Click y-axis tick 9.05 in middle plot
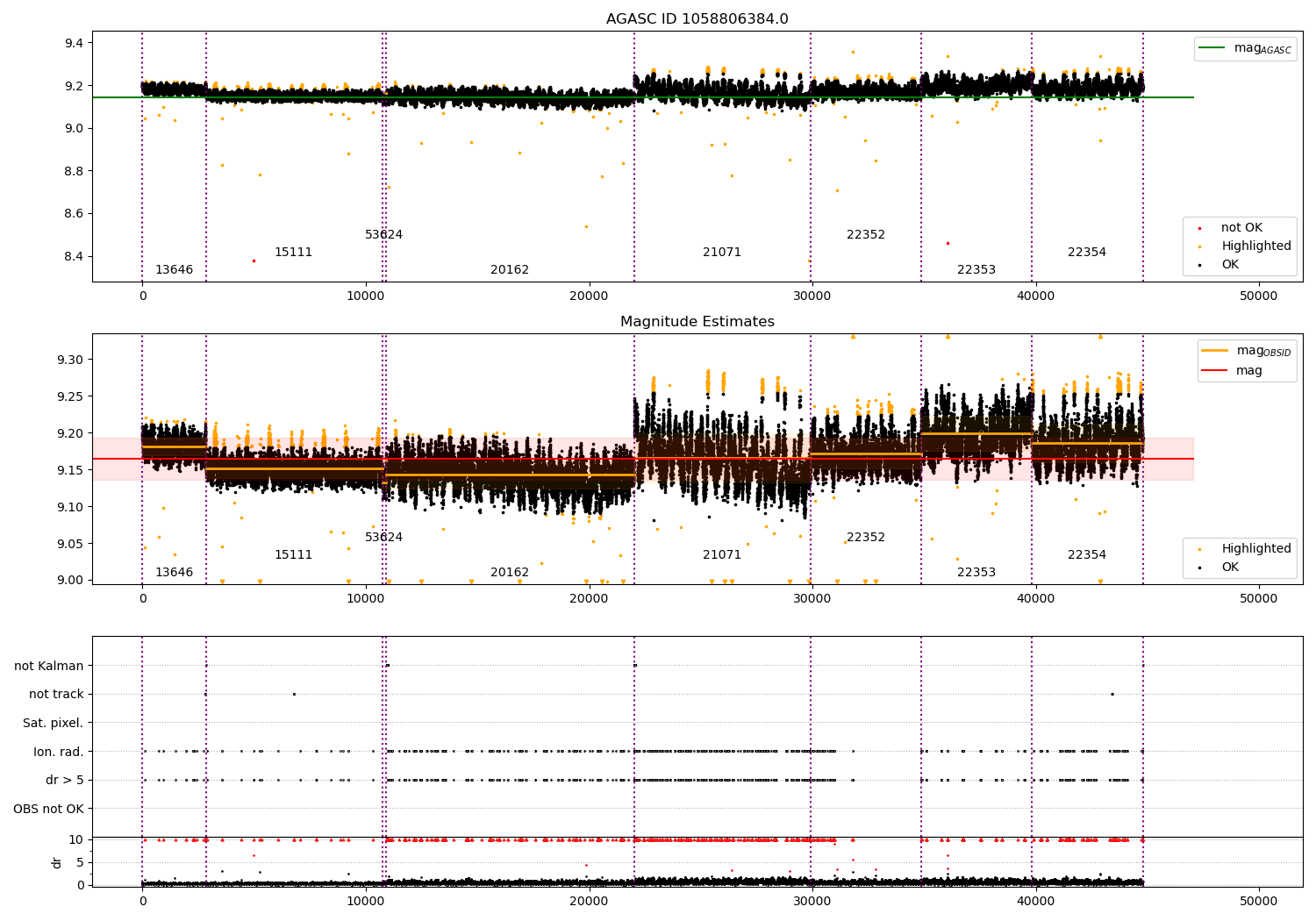 click(x=71, y=544)
